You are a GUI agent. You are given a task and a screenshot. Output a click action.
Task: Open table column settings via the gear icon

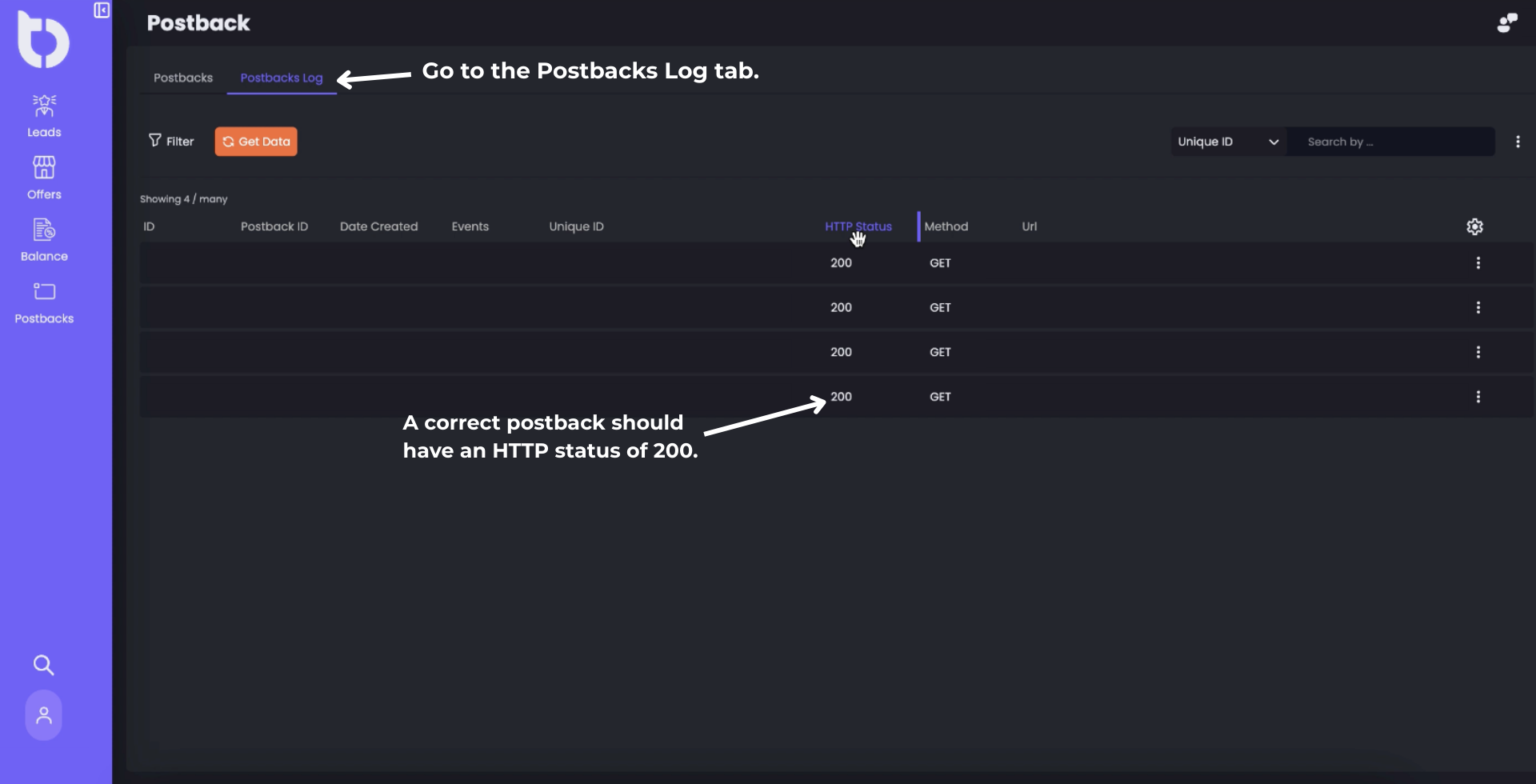[1474, 226]
